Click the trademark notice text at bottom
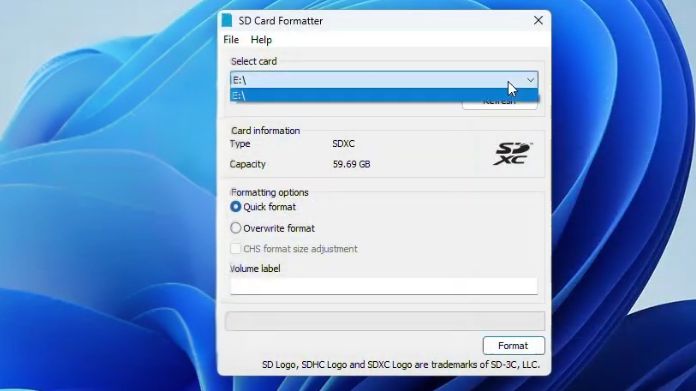The width and height of the screenshot is (696, 391). tap(401, 365)
